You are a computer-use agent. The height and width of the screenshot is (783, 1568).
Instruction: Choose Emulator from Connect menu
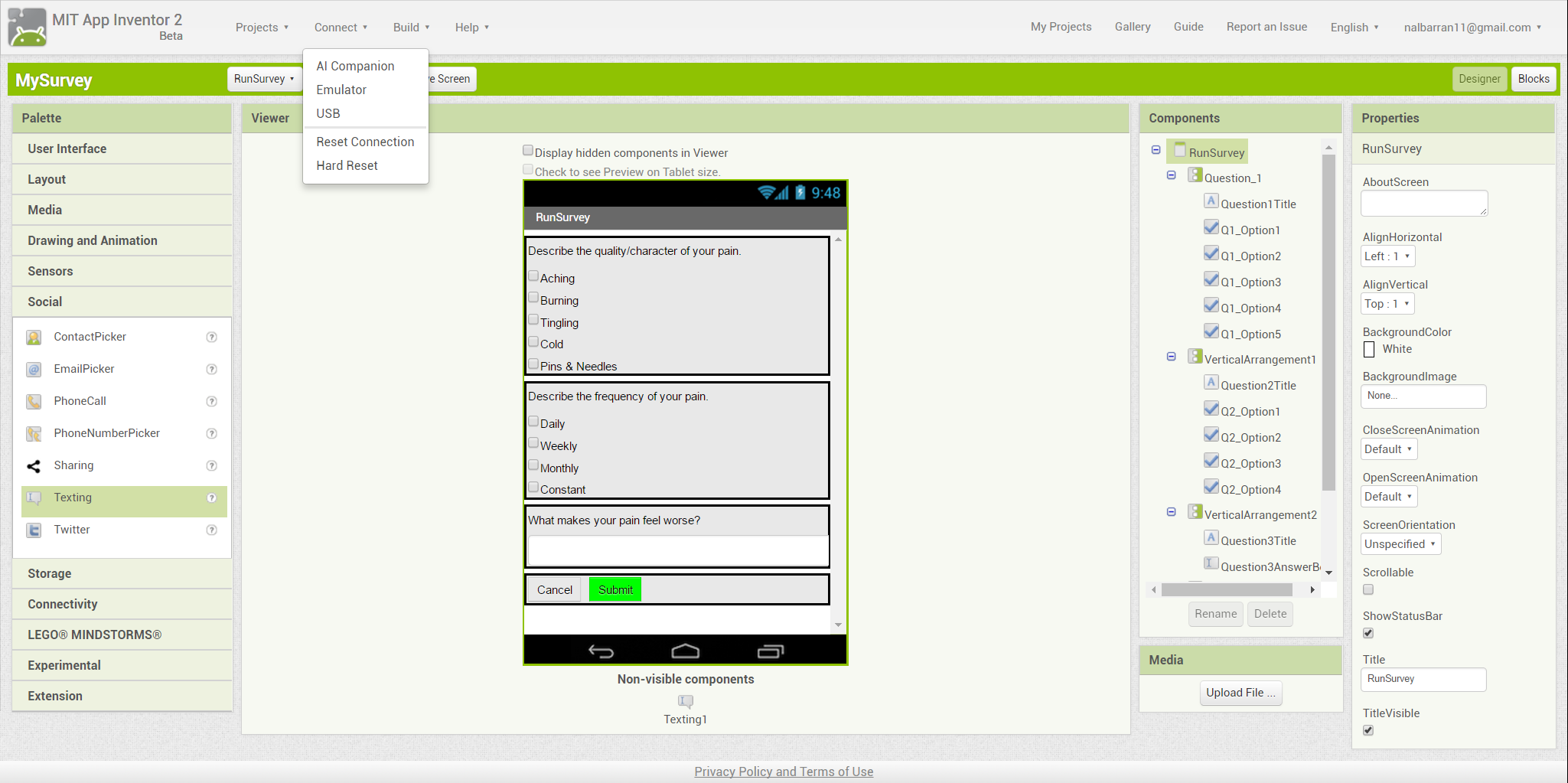click(365, 90)
